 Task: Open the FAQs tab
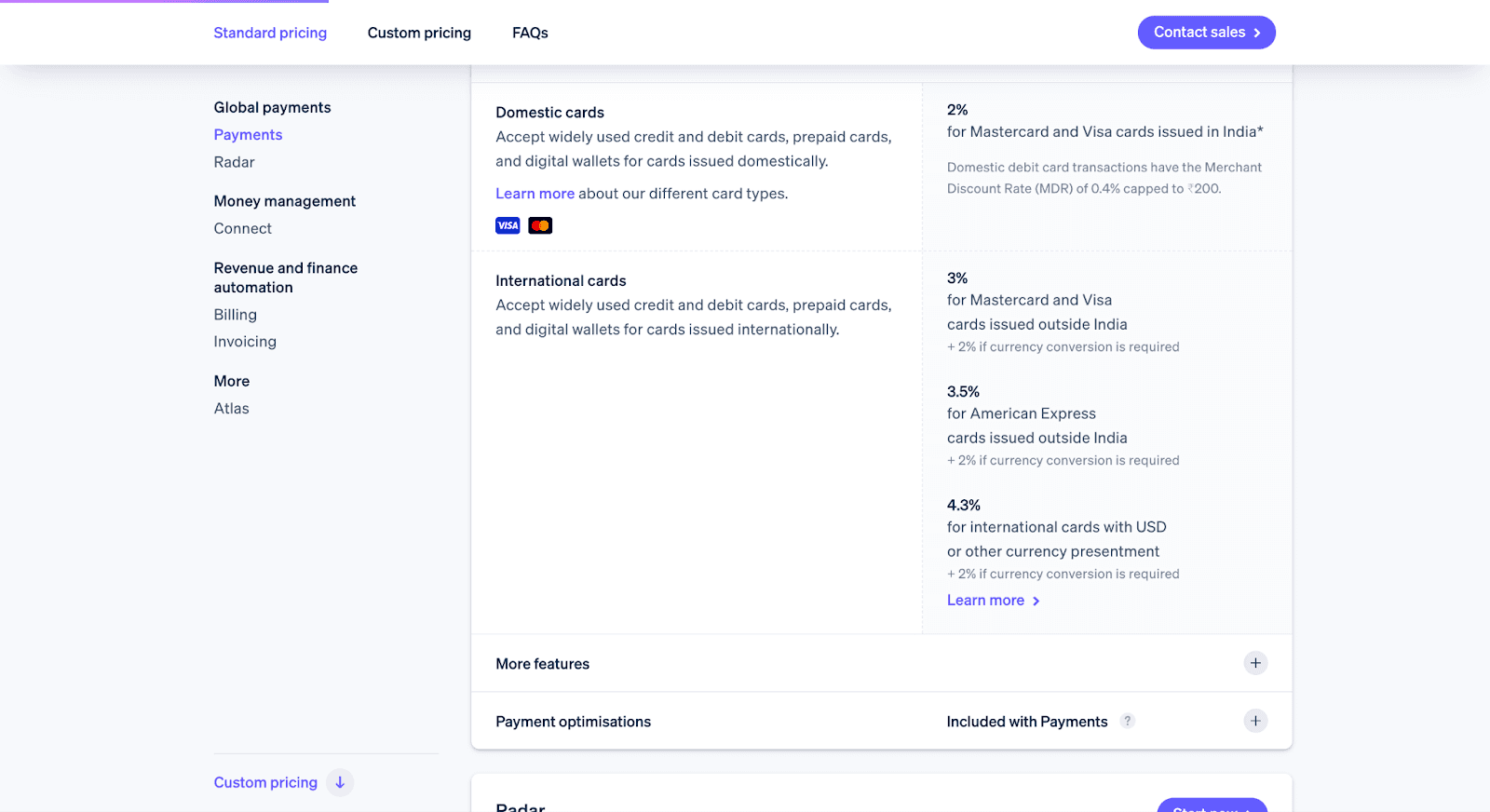point(530,33)
